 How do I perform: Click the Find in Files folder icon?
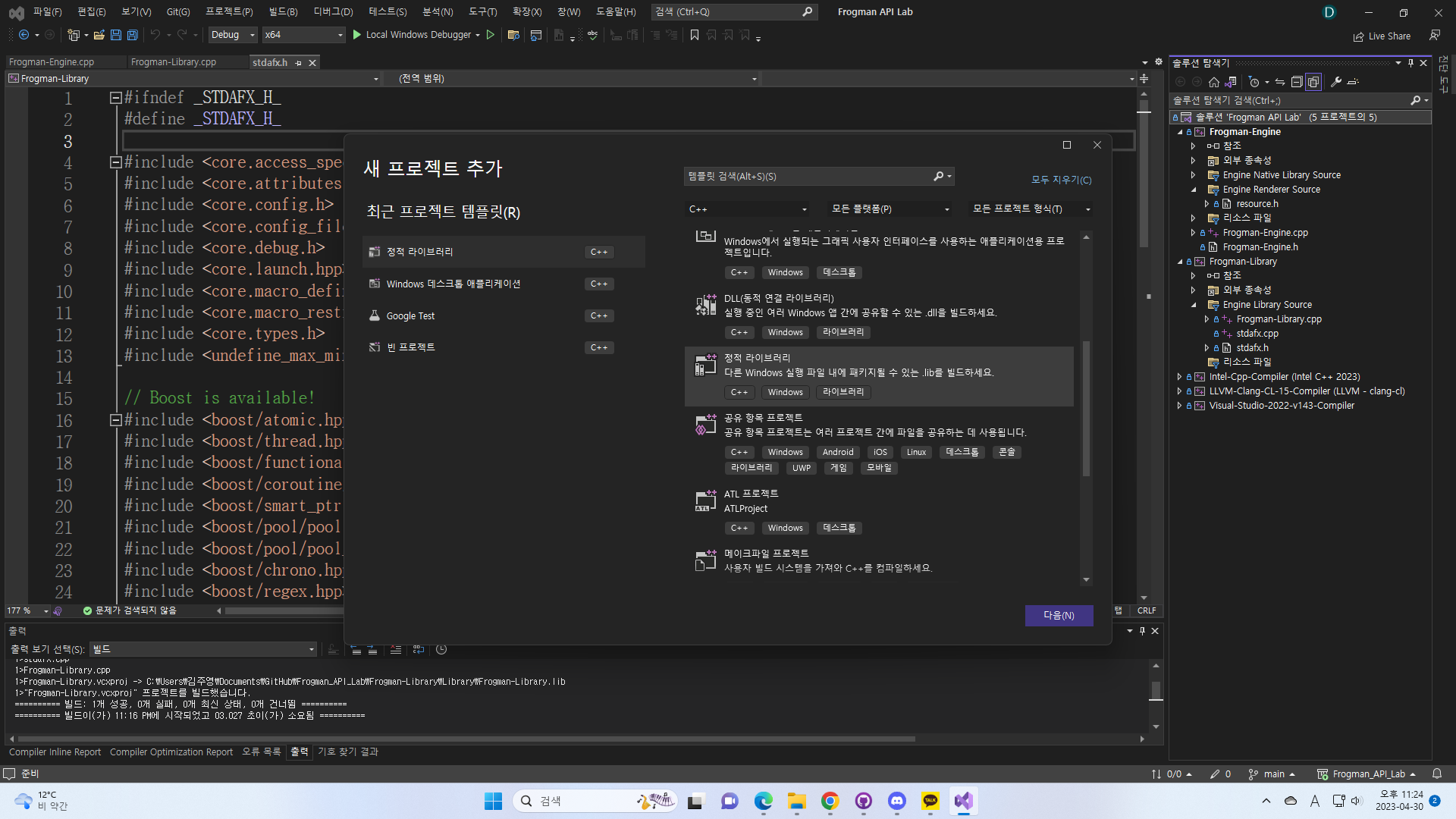(513, 35)
